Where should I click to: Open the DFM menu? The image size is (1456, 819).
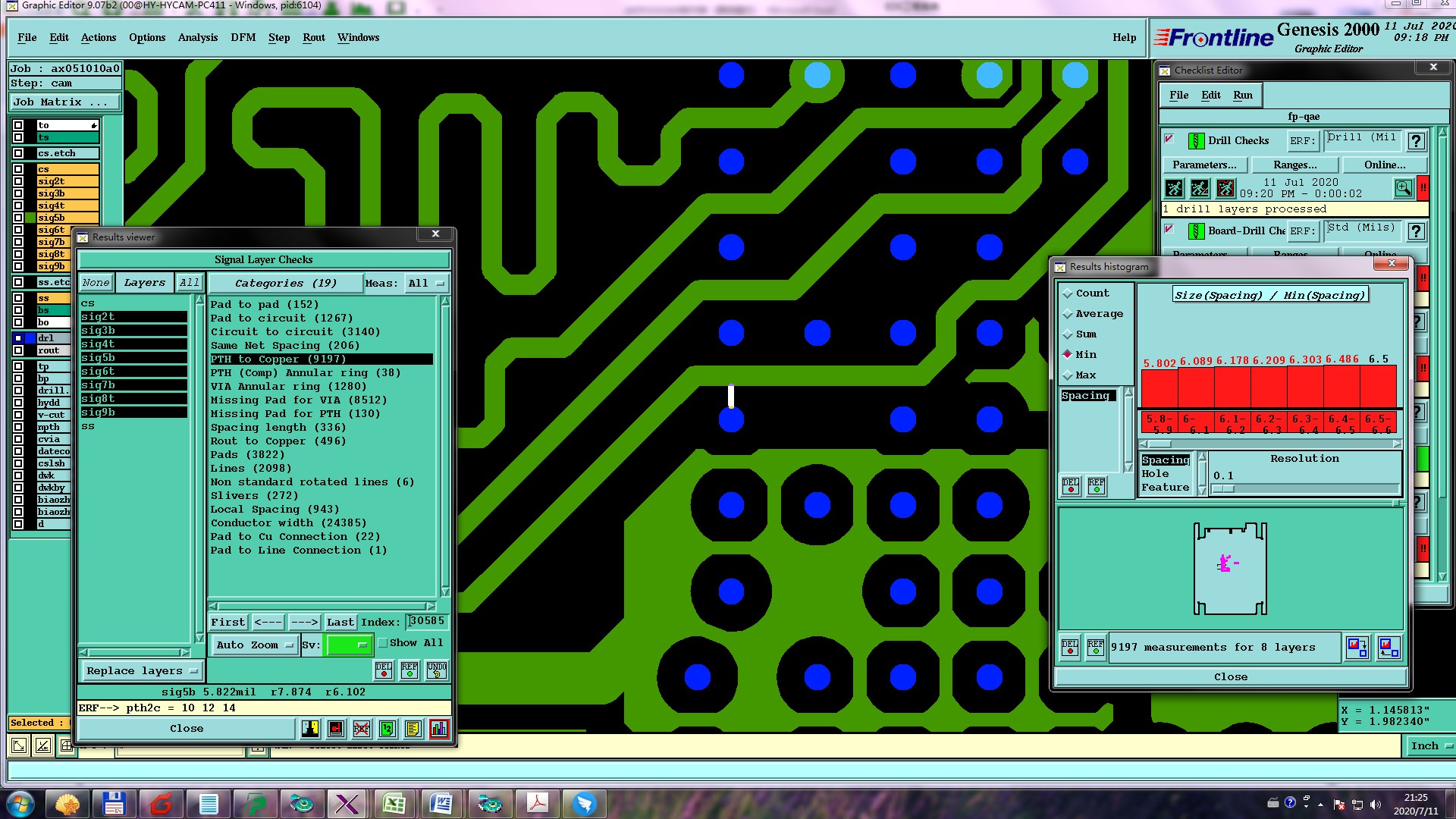click(243, 38)
